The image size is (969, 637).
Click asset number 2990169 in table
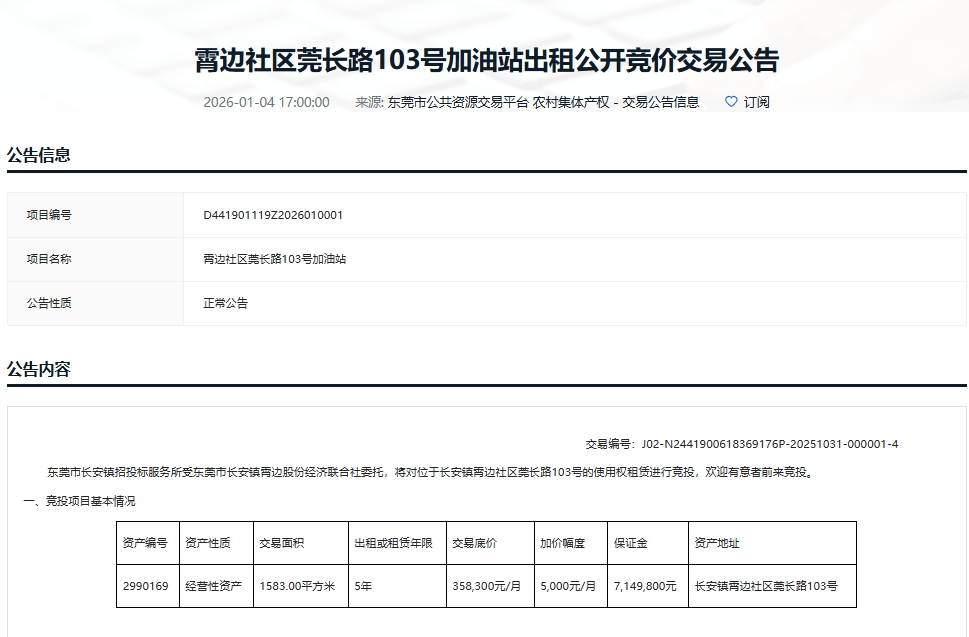click(145, 586)
